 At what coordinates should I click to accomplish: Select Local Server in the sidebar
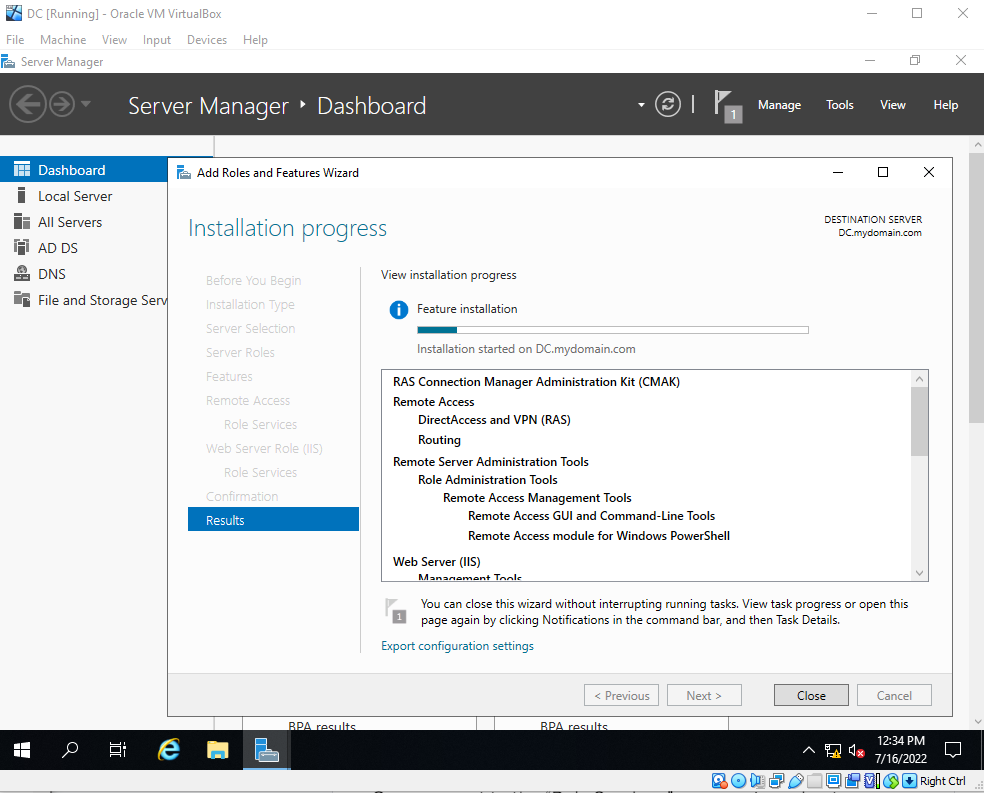84,196
